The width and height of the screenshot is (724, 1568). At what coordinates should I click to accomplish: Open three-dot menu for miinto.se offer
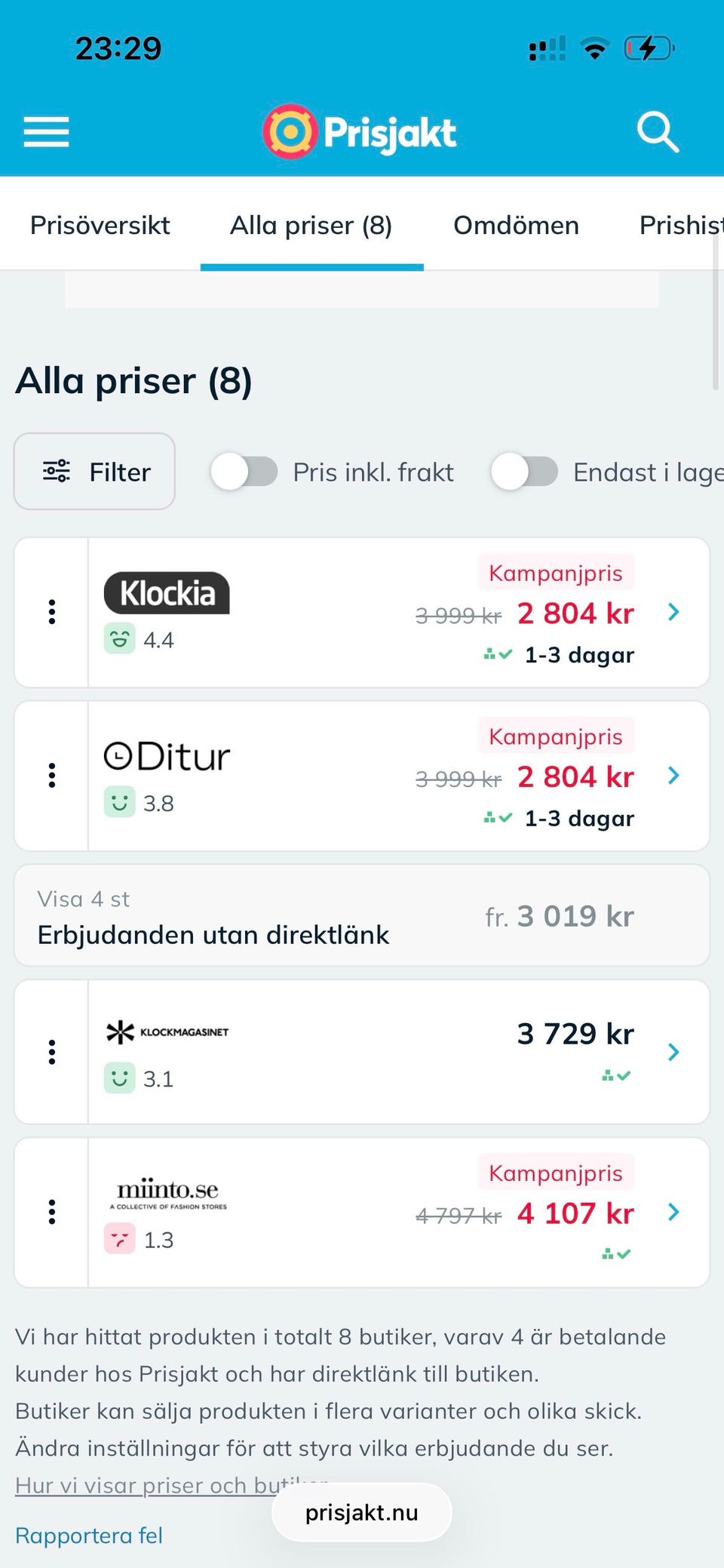pyautogui.click(x=52, y=1212)
